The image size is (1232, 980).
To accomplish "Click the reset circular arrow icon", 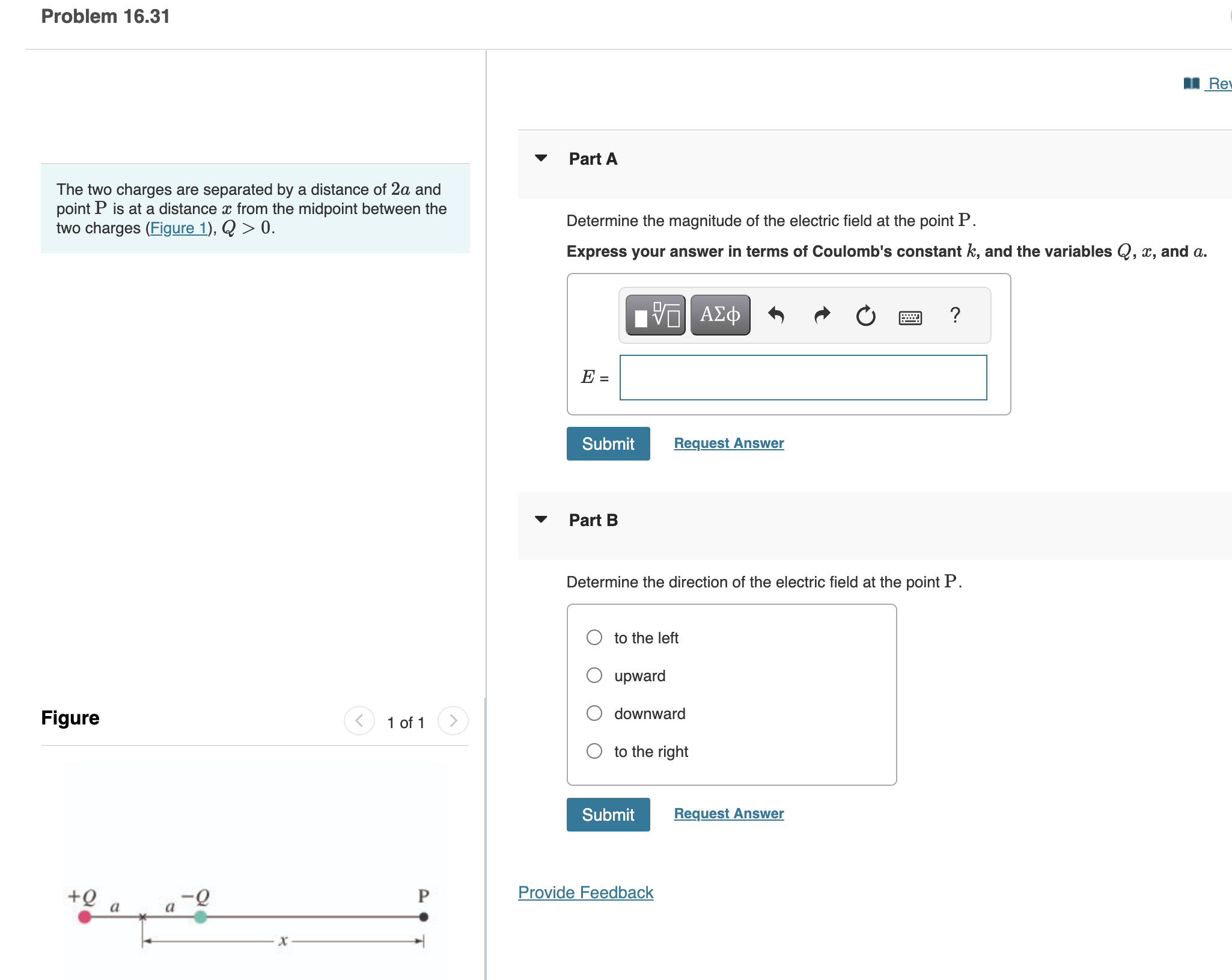I will [865, 315].
